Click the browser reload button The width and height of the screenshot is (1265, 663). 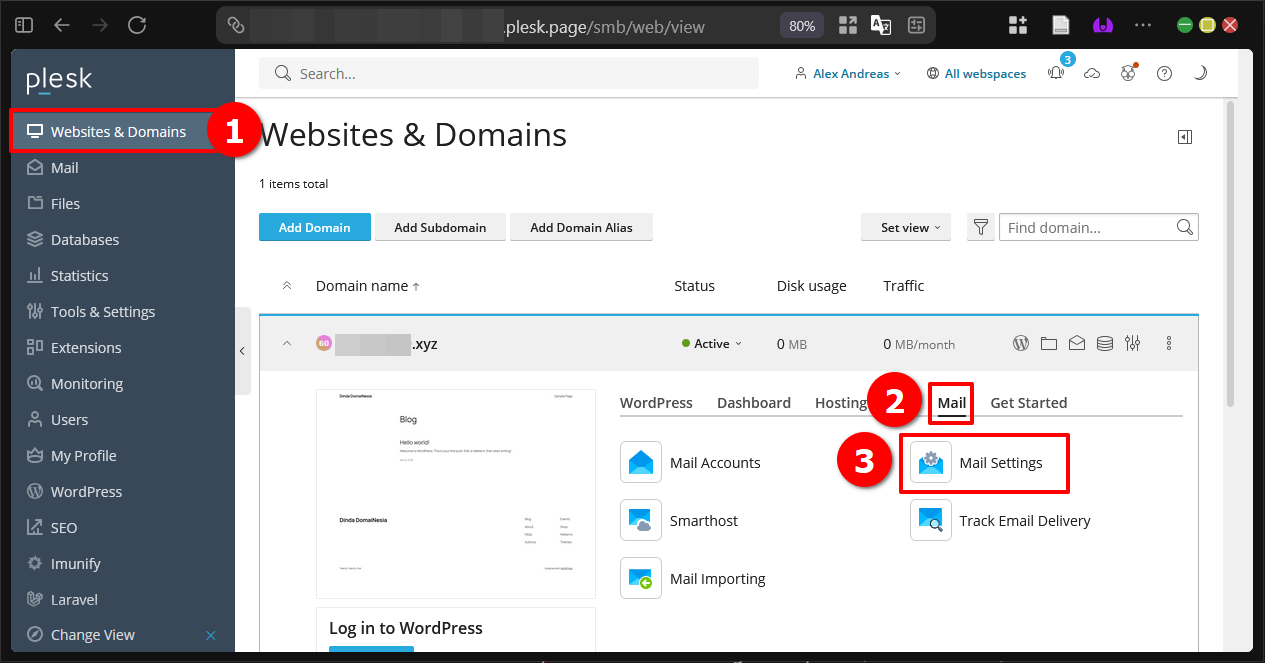(137, 25)
